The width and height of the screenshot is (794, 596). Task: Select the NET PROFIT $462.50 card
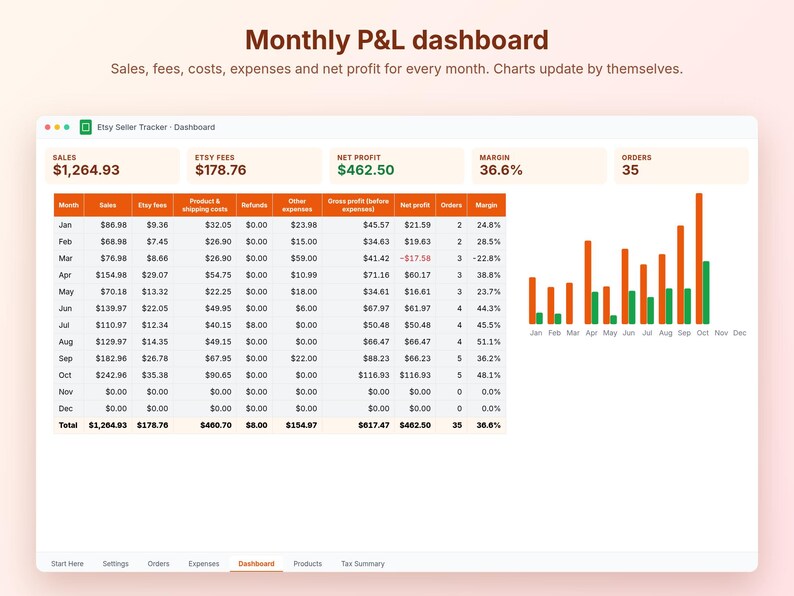[x=397, y=166]
